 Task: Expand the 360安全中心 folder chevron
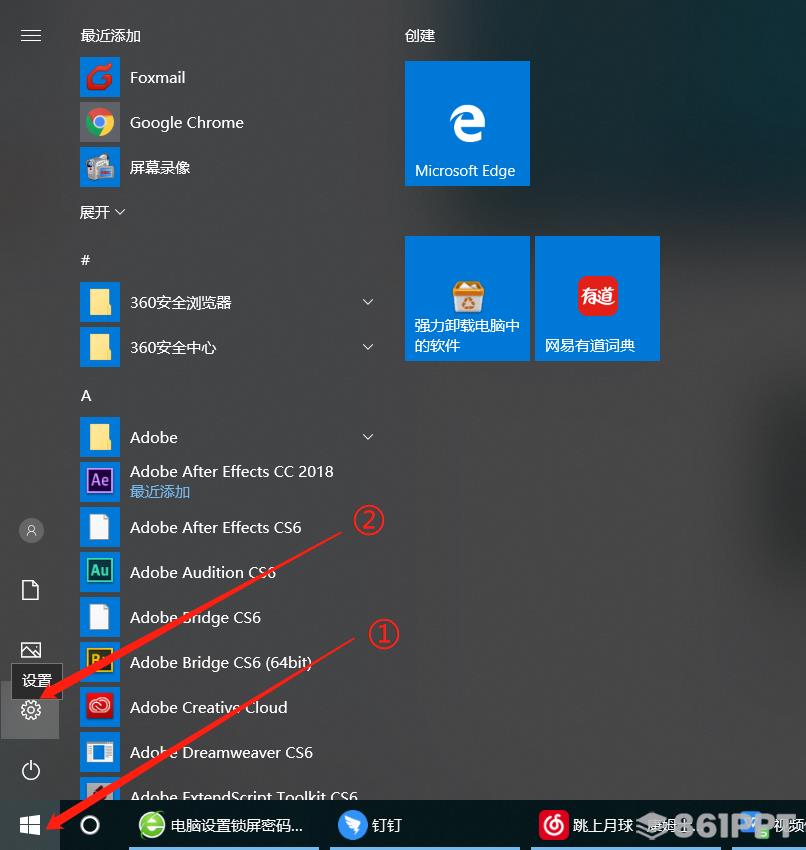(x=368, y=347)
